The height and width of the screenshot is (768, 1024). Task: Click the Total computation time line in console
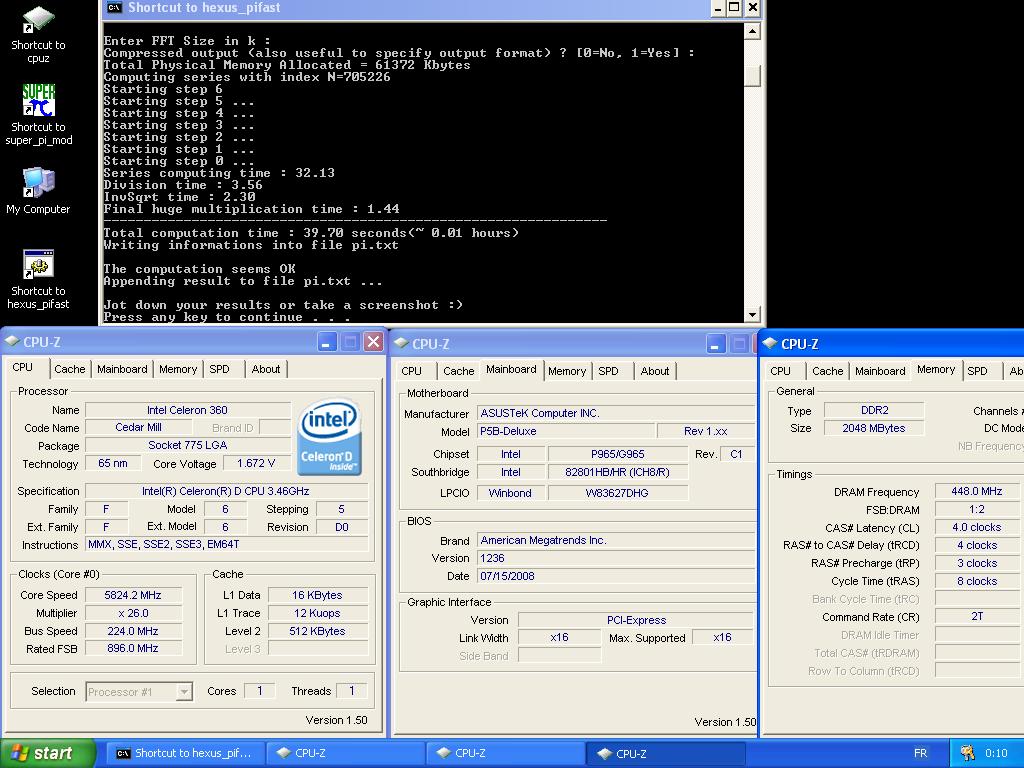[x=311, y=233]
